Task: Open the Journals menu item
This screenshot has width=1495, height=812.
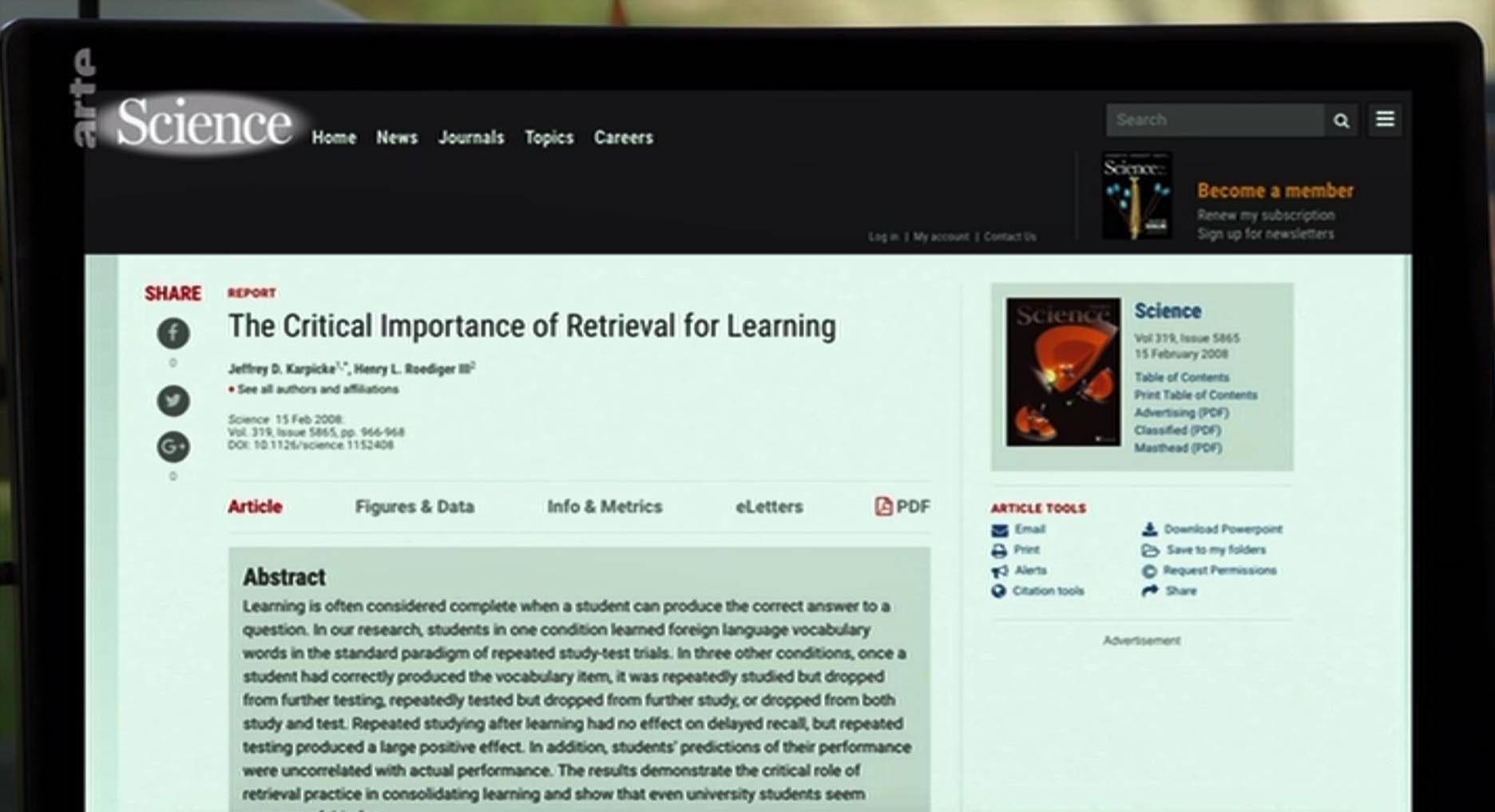Action: coord(471,137)
